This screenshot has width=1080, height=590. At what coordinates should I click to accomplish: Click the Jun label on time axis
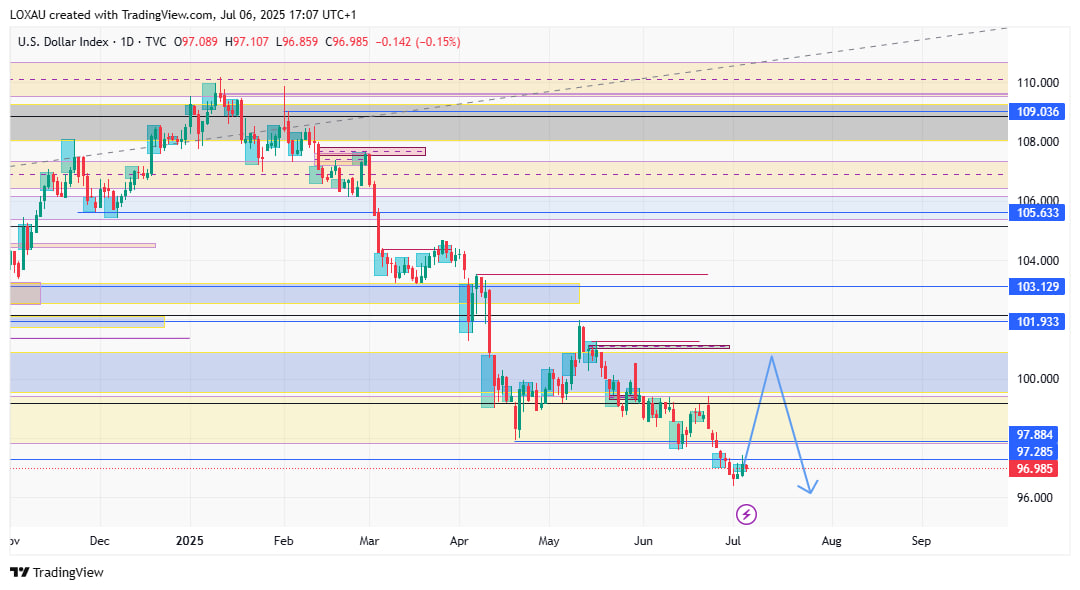643,541
